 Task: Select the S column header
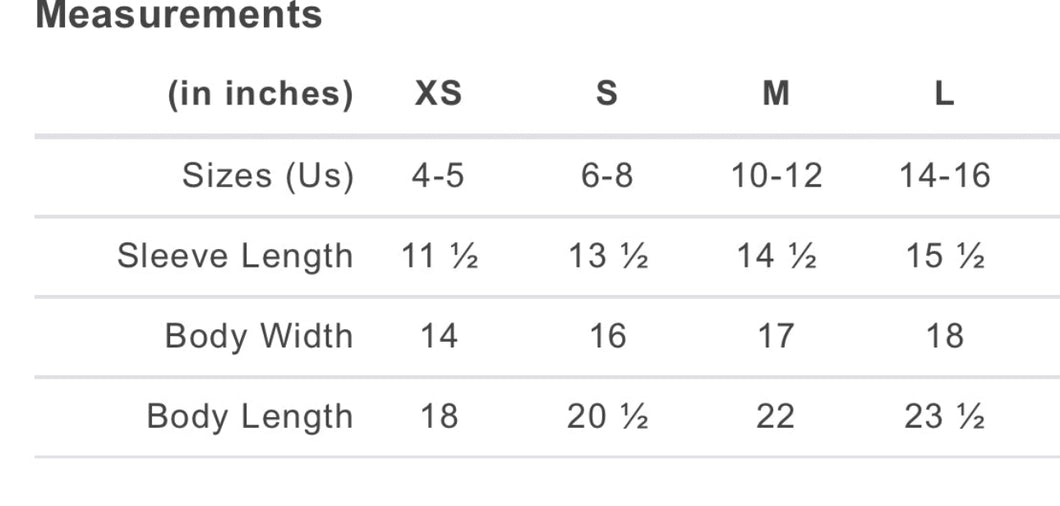(606, 94)
